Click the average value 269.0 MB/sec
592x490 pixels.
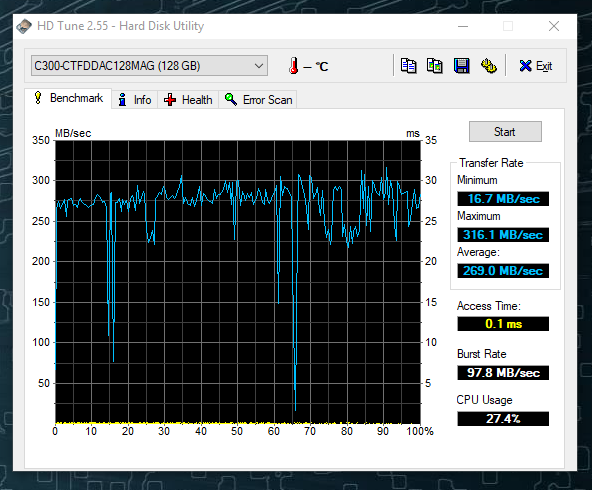pyautogui.click(x=503, y=271)
